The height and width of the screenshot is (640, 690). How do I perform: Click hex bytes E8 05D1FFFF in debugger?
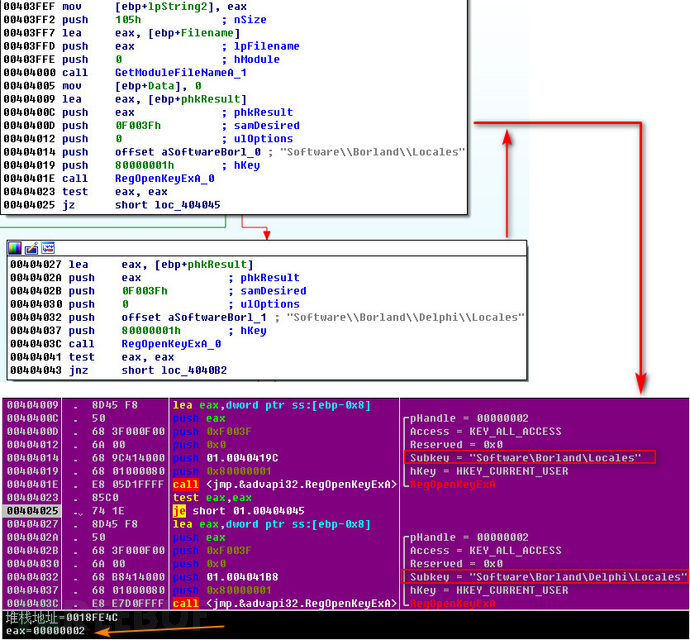coord(128,484)
